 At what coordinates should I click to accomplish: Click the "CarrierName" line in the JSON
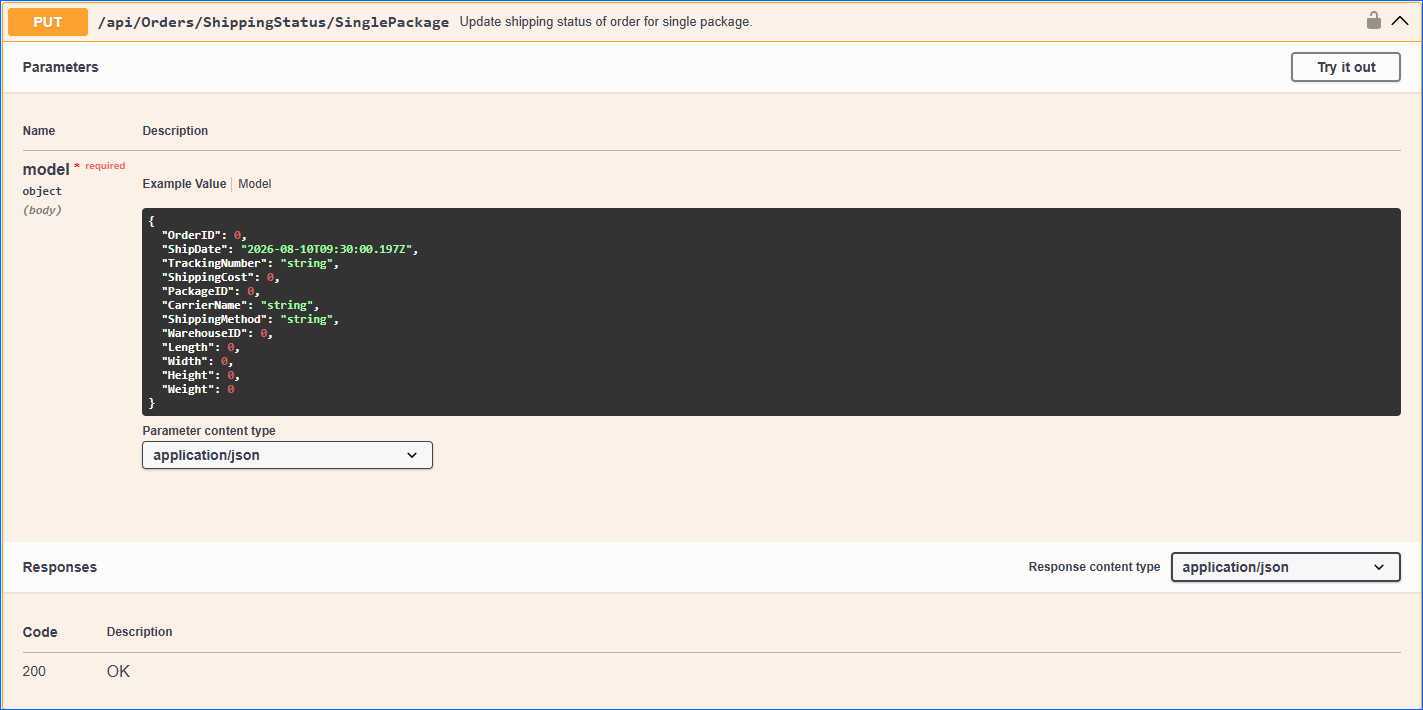coord(240,305)
